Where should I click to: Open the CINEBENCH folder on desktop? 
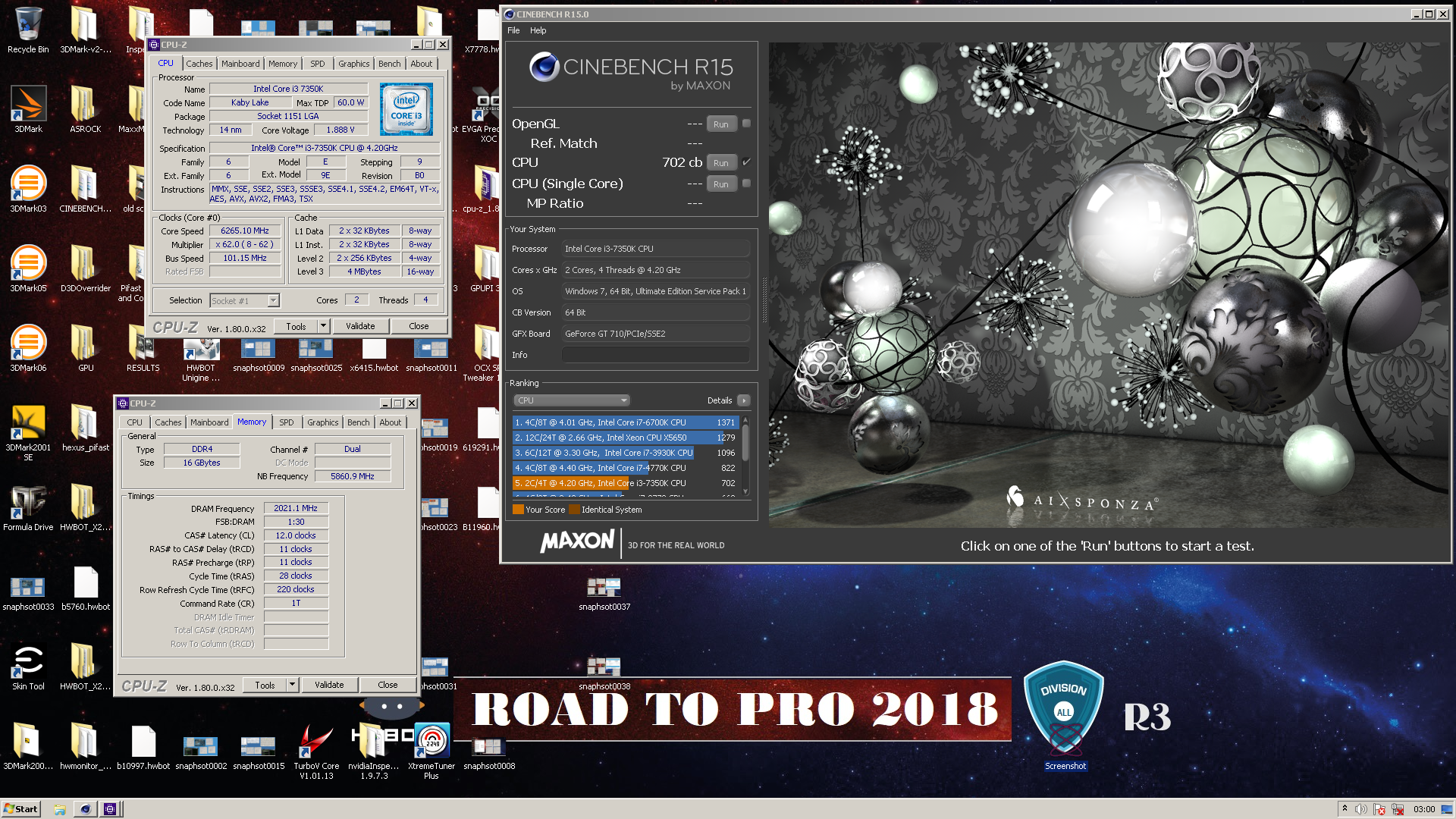tap(85, 190)
